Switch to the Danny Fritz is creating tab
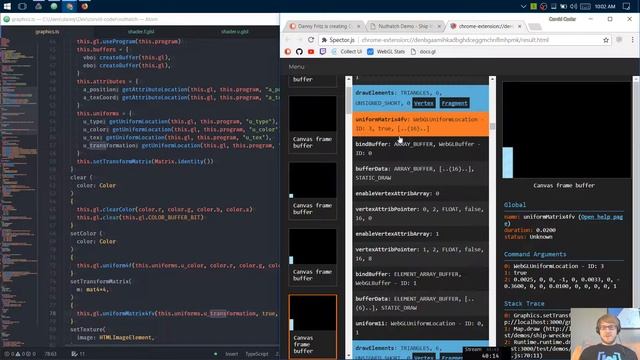The width and height of the screenshot is (640, 360). tap(322, 26)
